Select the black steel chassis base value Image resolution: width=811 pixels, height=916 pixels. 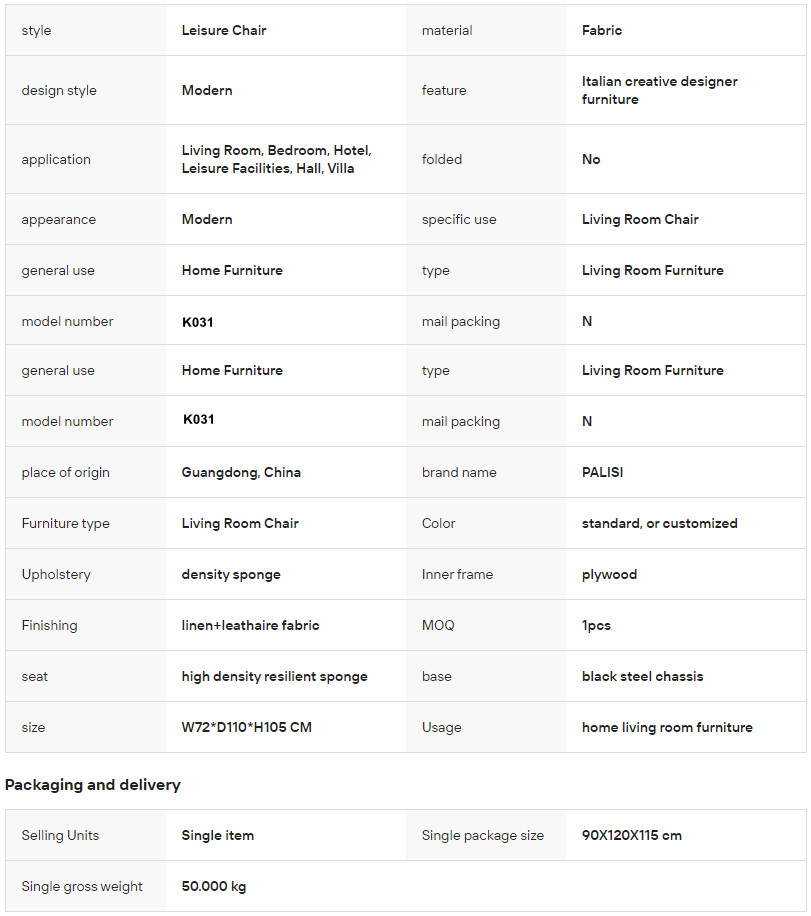coord(642,676)
